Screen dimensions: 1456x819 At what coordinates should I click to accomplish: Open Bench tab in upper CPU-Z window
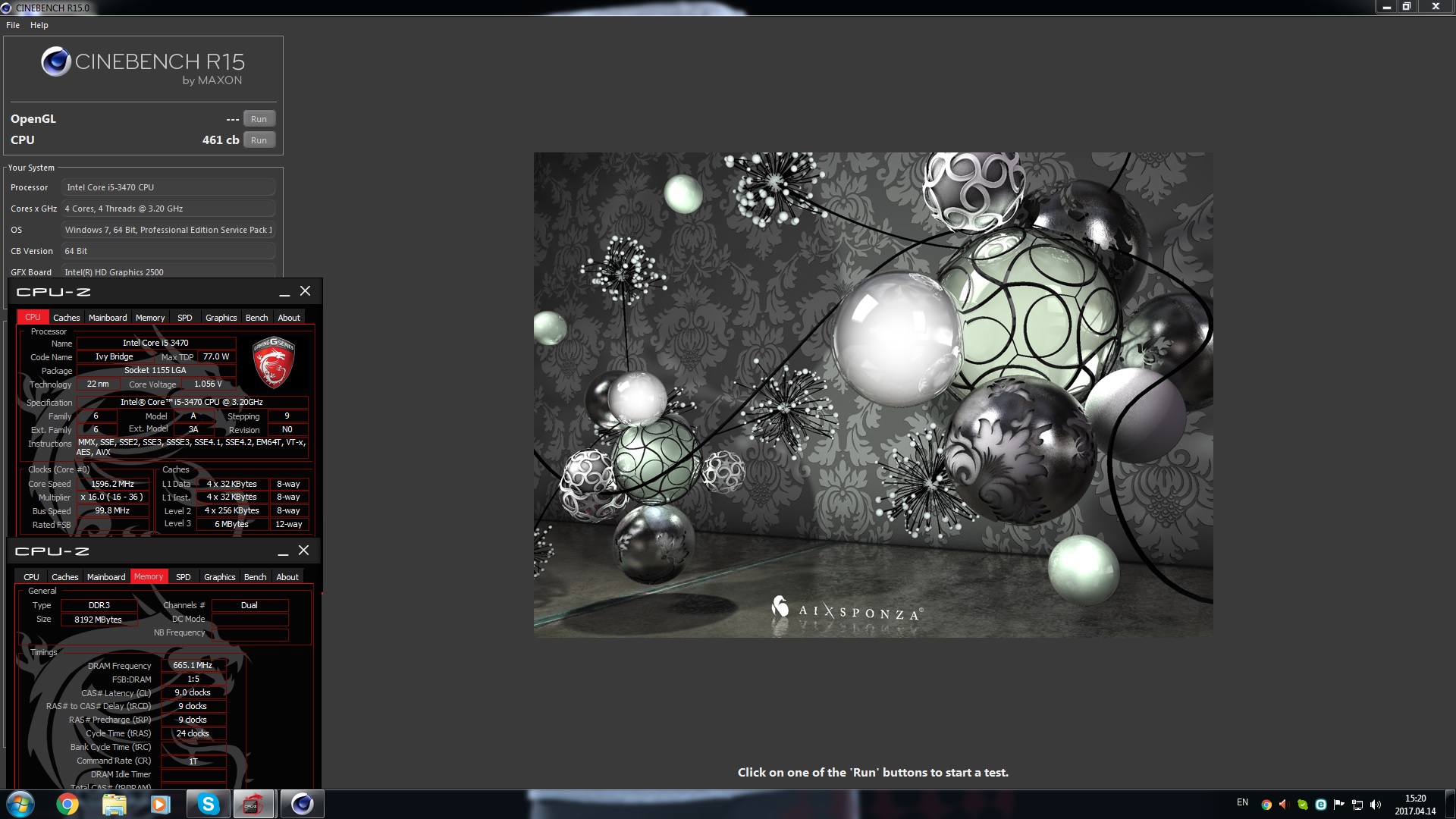click(257, 318)
